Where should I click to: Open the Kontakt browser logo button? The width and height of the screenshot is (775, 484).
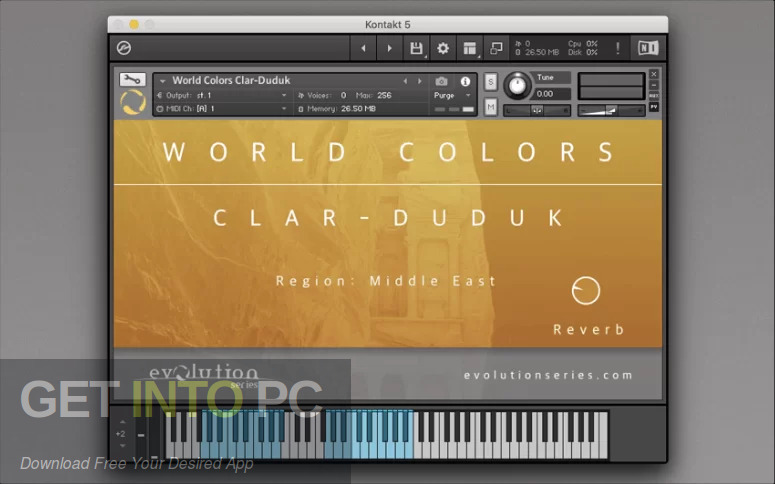click(124, 48)
